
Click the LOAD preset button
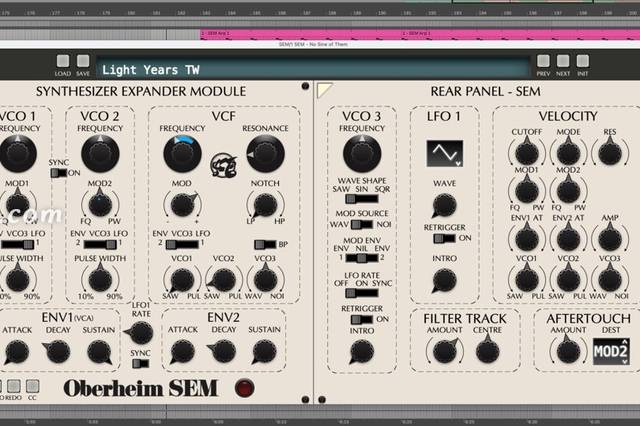62,61
